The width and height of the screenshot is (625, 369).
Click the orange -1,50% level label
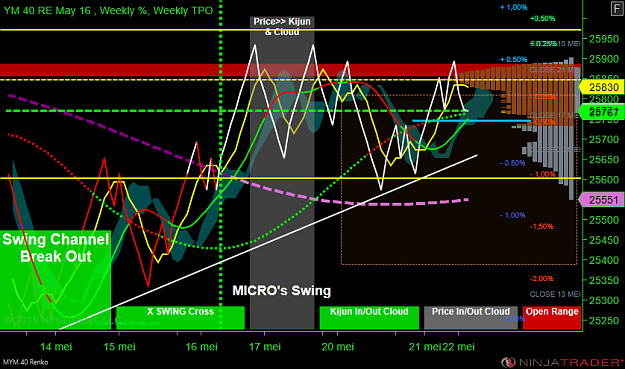click(542, 226)
